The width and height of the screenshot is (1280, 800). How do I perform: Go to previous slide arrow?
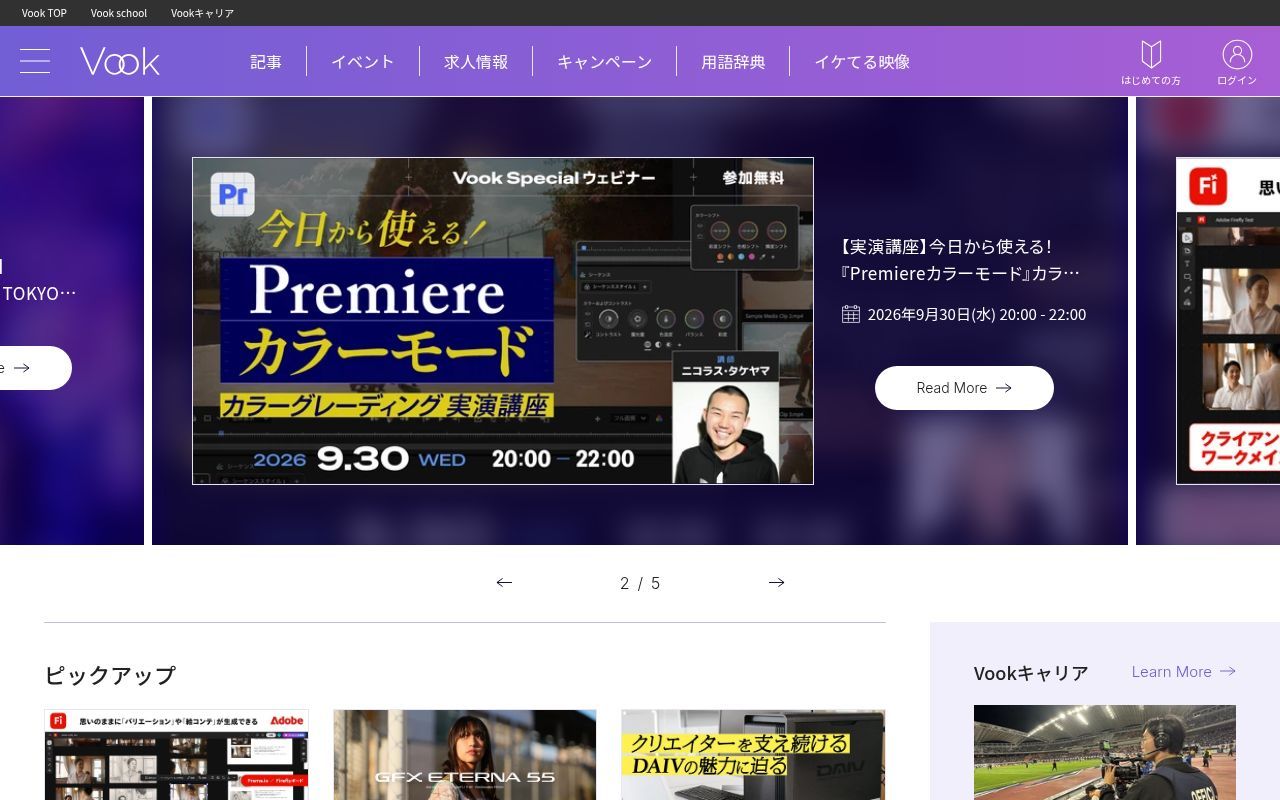pyautogui.click(x=504, y=582)
